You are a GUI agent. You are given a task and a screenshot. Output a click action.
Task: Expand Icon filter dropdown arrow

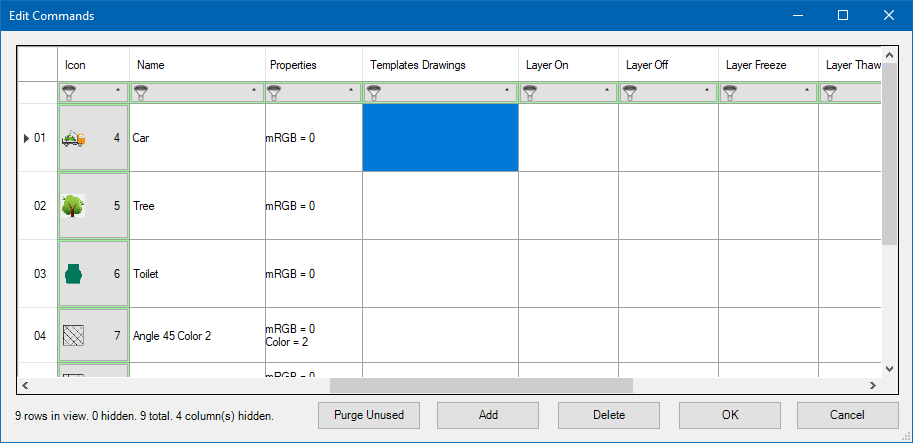click(118, 91)
